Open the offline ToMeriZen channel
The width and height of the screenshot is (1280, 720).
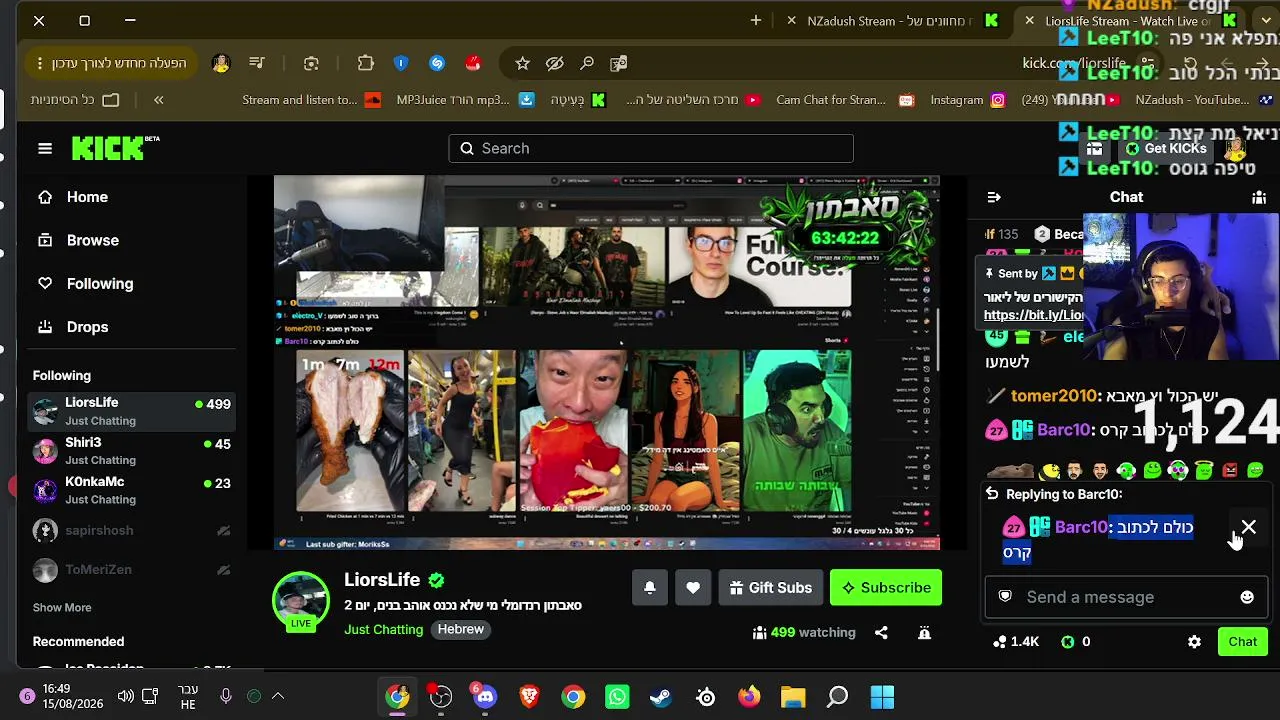pyautogui.click(x=133, y=570)
